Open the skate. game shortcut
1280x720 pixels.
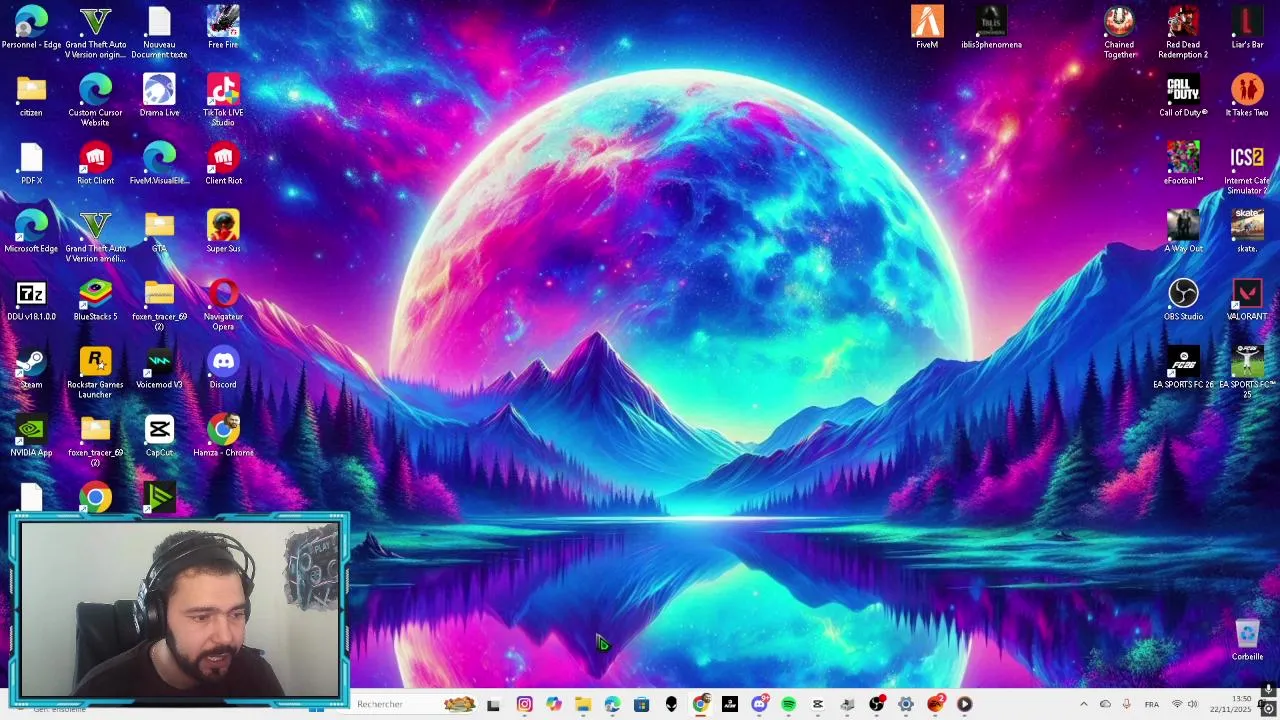(1247, 231)
